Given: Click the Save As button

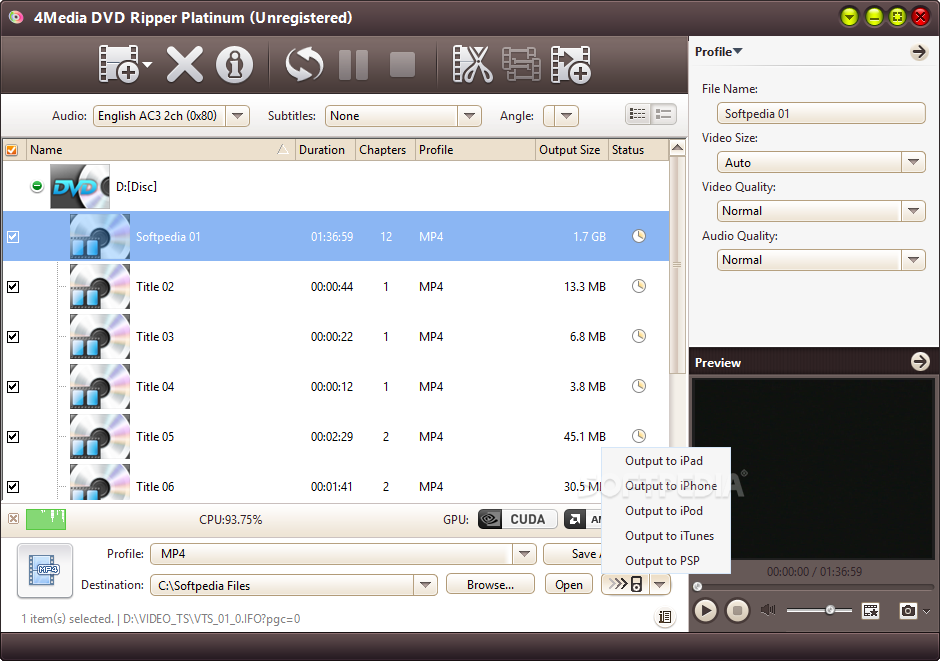Looking at the screenshot, I should (573, 554).
